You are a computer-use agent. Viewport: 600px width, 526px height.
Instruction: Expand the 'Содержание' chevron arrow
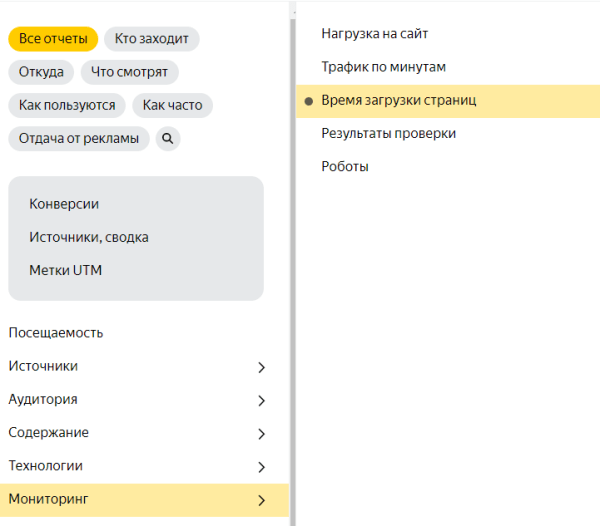[261, 433]
